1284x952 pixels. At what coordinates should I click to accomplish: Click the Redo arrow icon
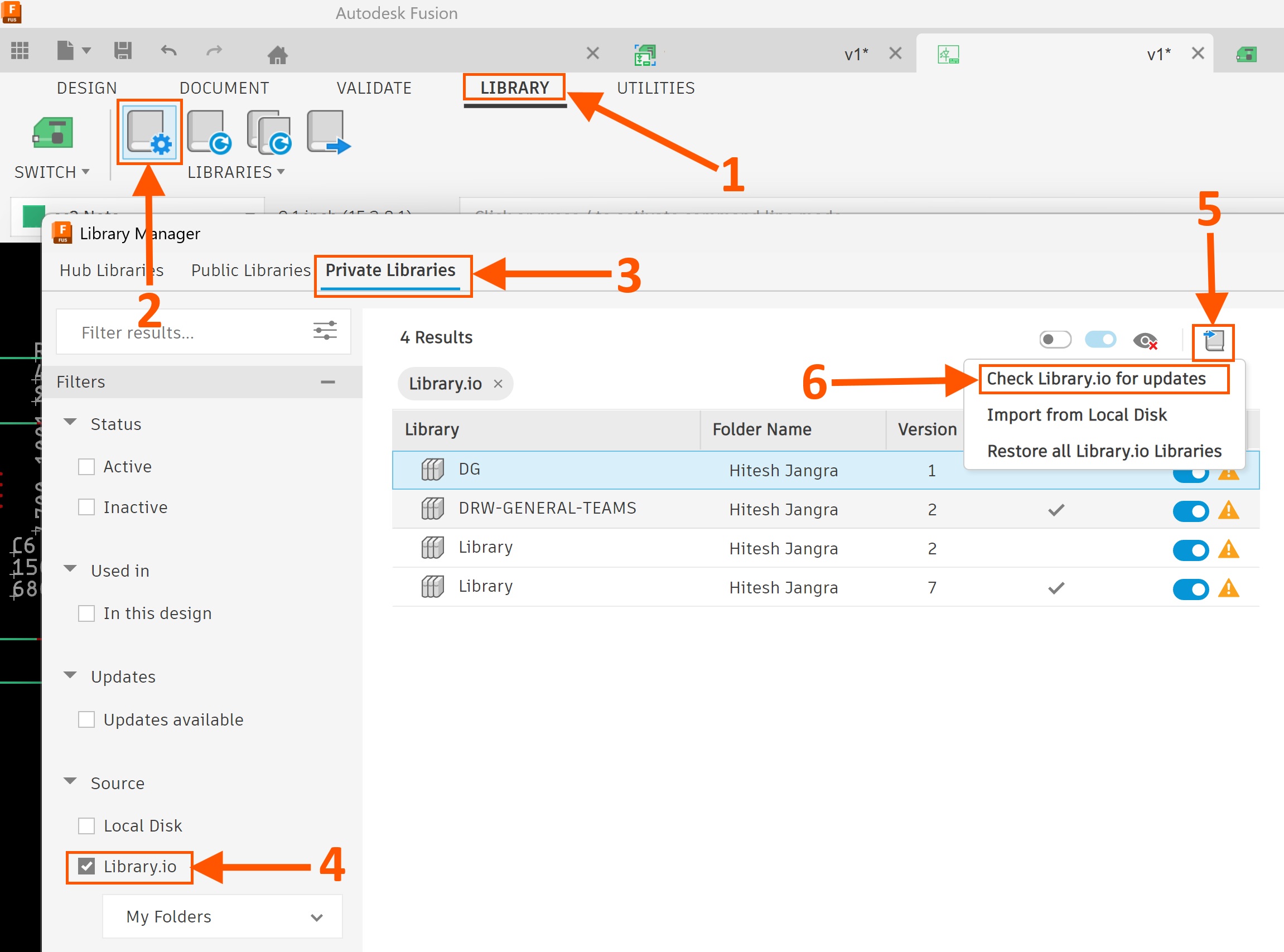click(x=214, y=51)
